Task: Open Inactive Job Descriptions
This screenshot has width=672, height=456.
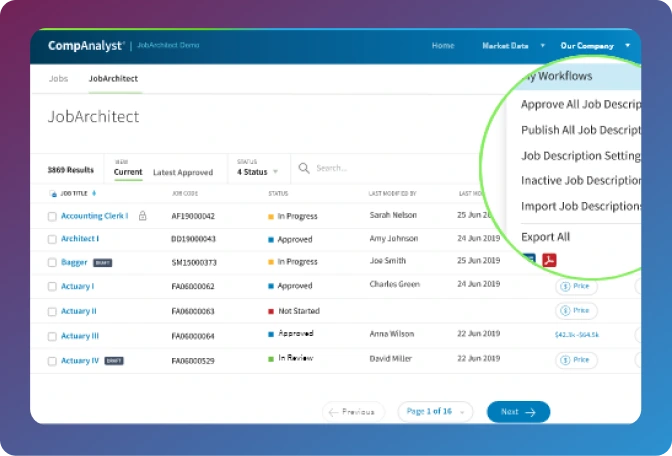Action: click(581, 180)
